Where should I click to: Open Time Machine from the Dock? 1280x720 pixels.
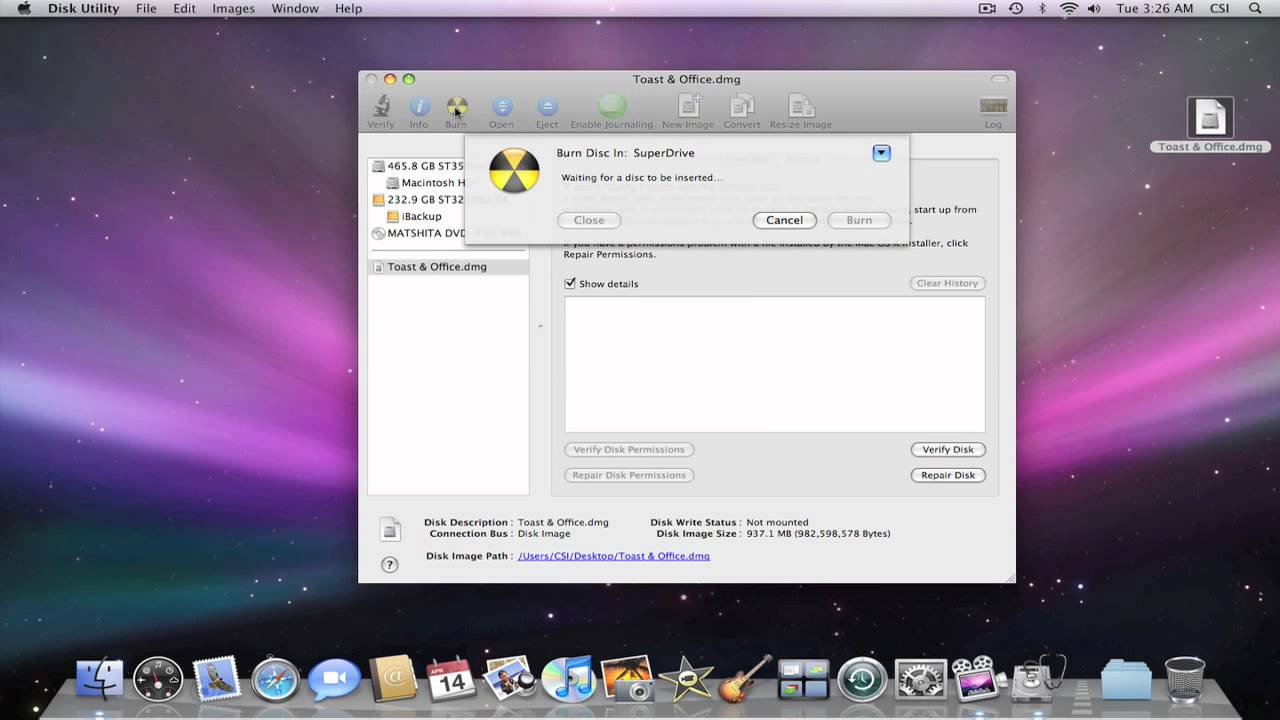click(862, 680)
